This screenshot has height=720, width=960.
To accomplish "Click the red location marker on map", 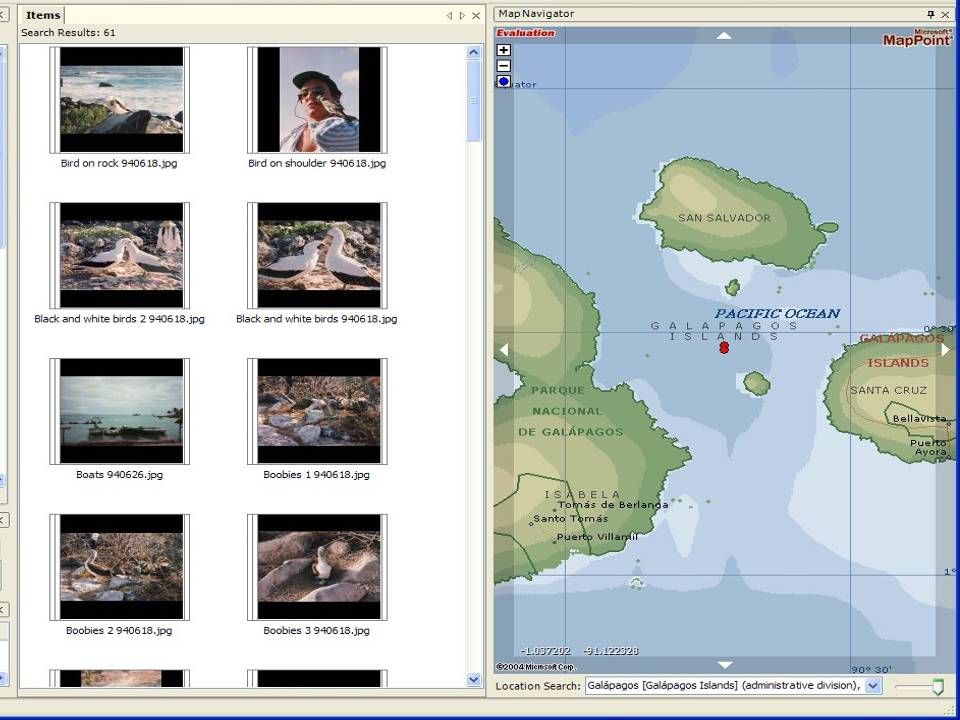I will point(724,348).
